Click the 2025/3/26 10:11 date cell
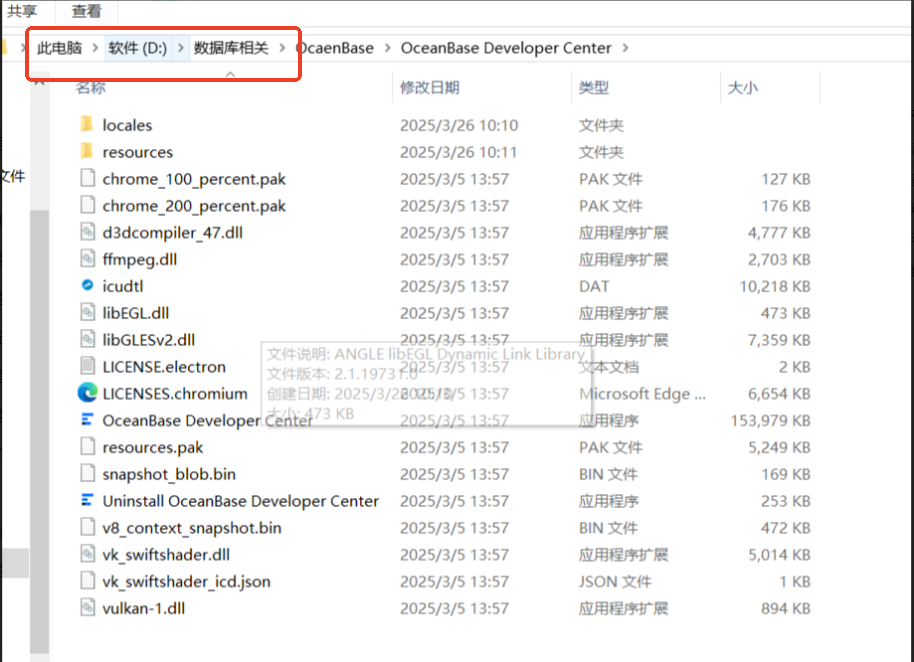This screenshot has width=914, height=662. pyautogui.click(x=459, y=152)
